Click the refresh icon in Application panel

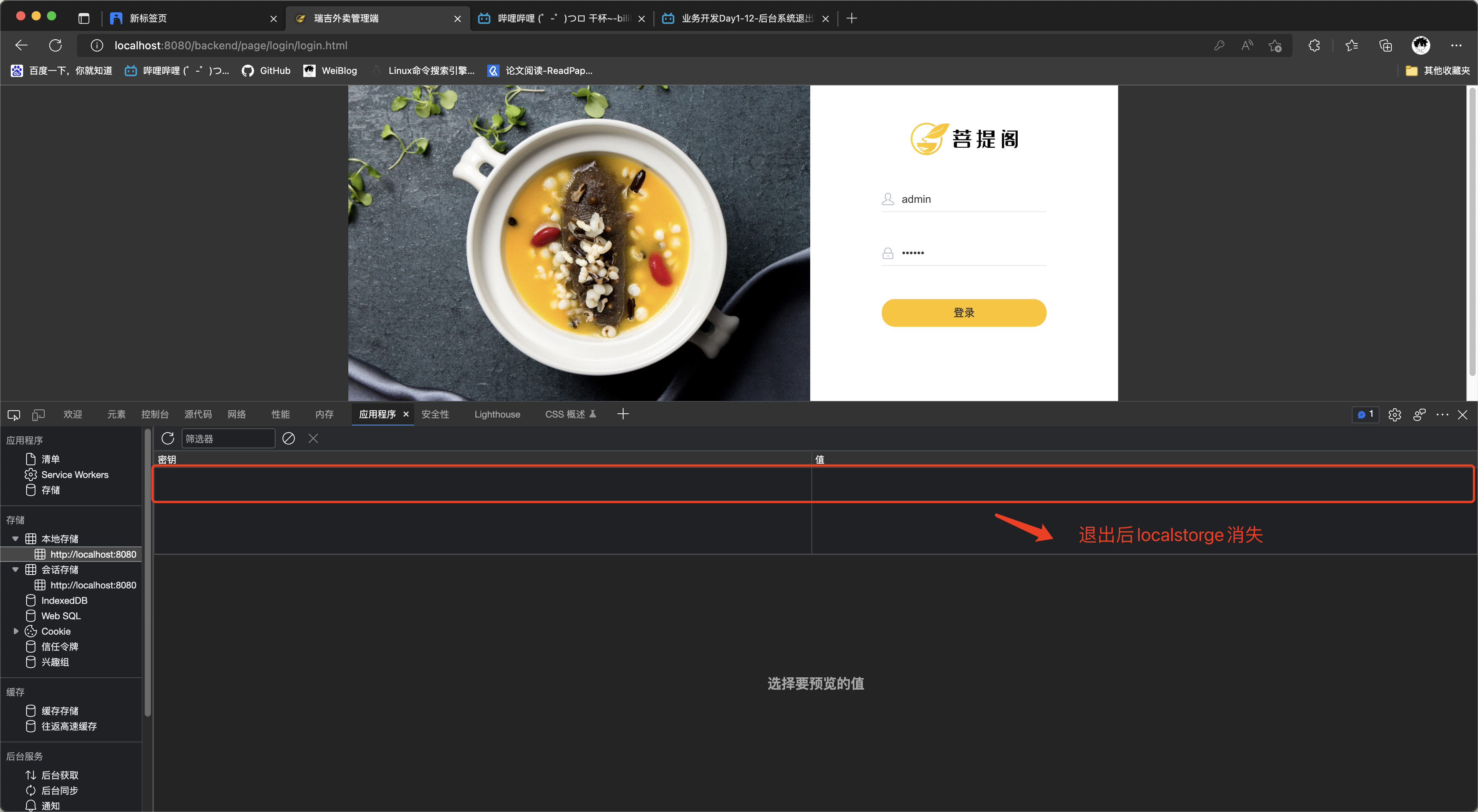pyautogui.click(x=168, y=437)
